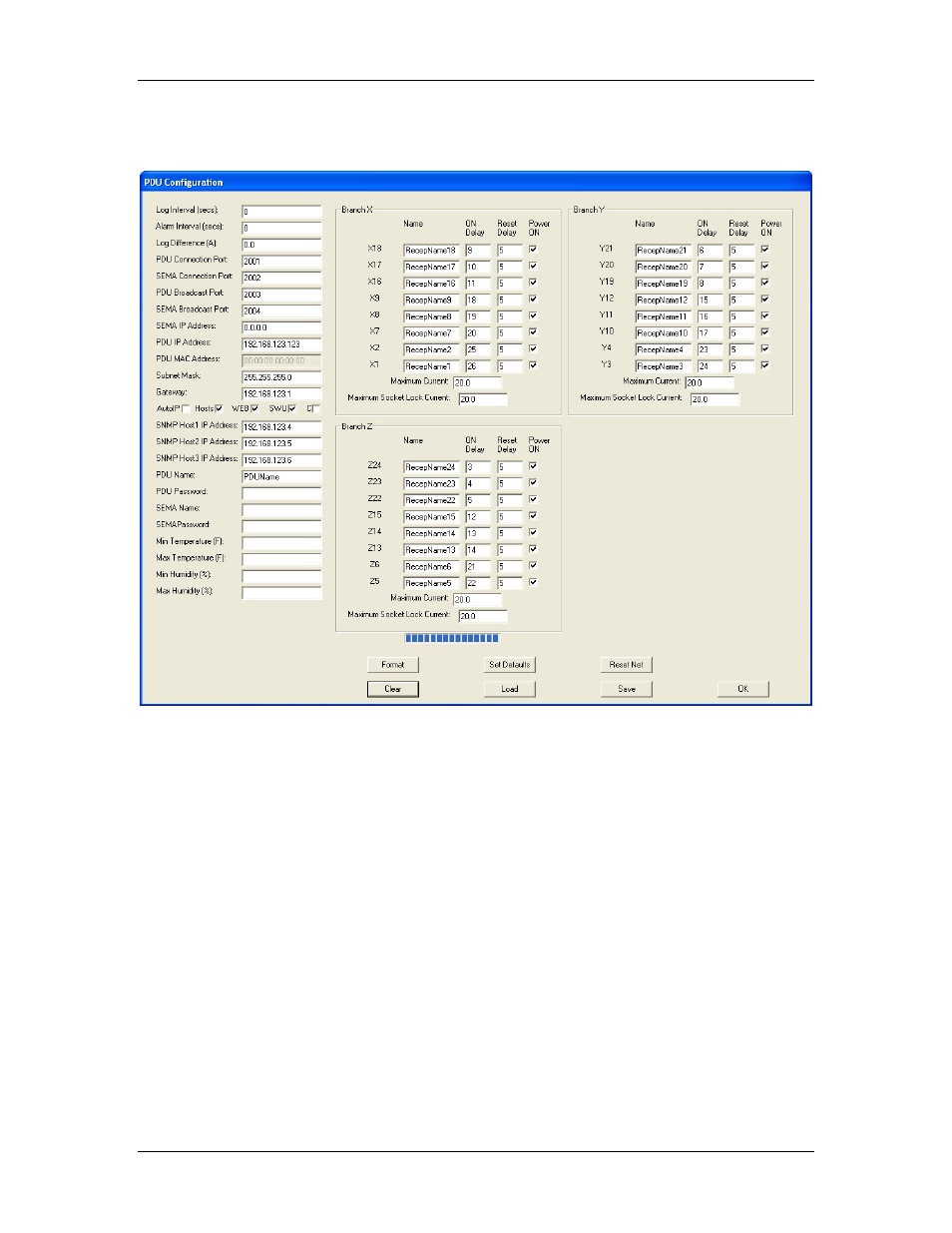Edit Branch Y Maximum Socket Lock Current
952x1233 pixels.
714,399
